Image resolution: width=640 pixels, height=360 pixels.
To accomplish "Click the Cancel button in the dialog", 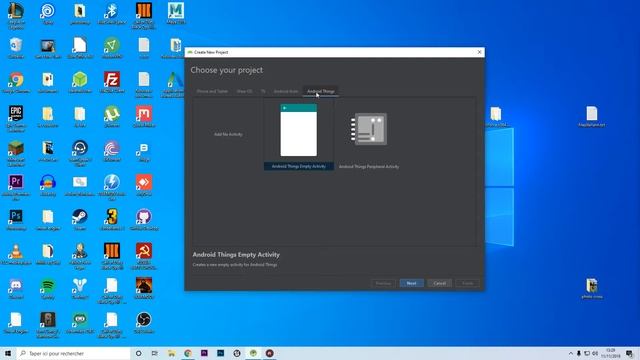I will point(440,283).
